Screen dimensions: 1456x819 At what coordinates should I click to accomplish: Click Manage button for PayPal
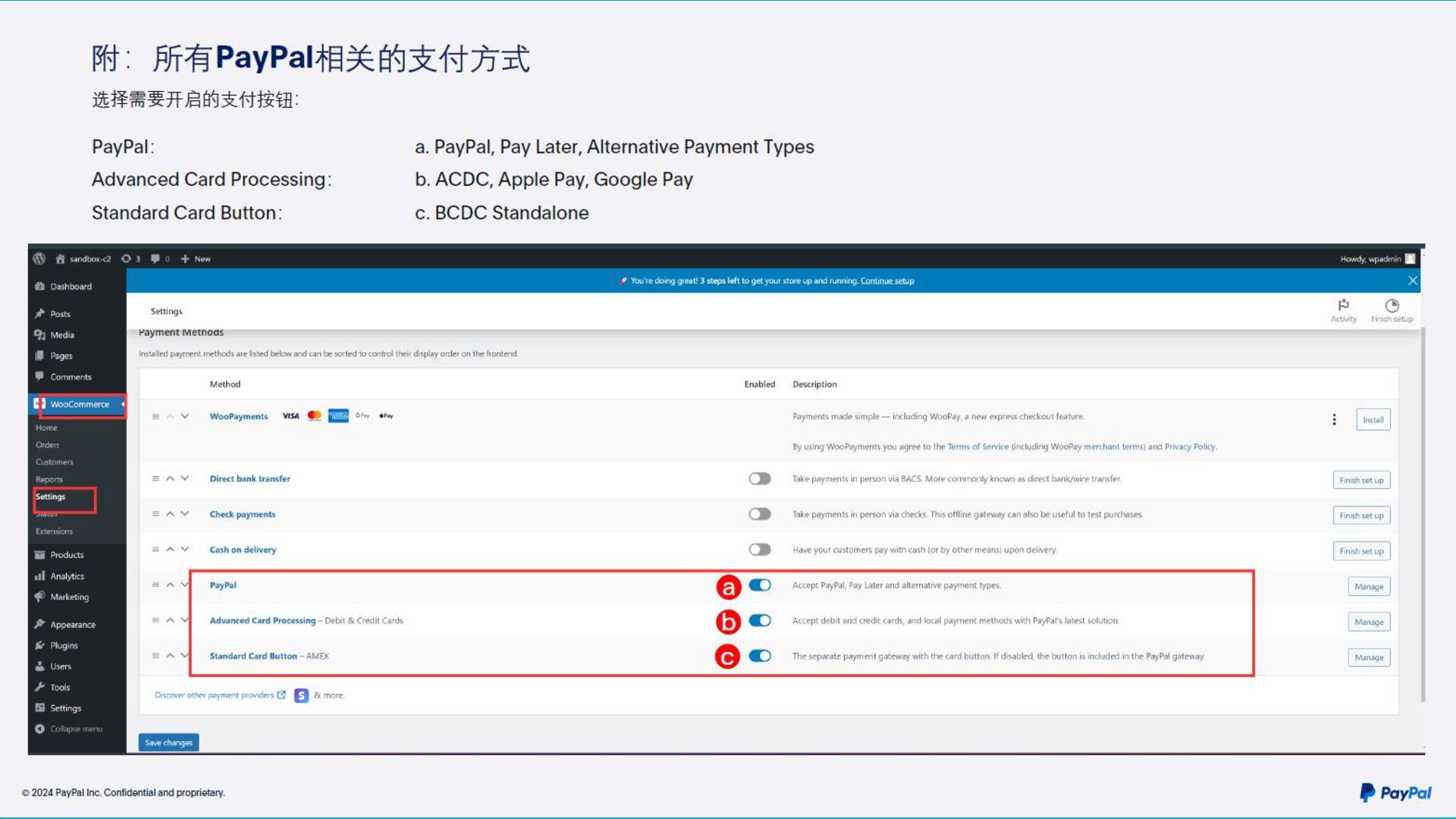[x=1369, y=586]
